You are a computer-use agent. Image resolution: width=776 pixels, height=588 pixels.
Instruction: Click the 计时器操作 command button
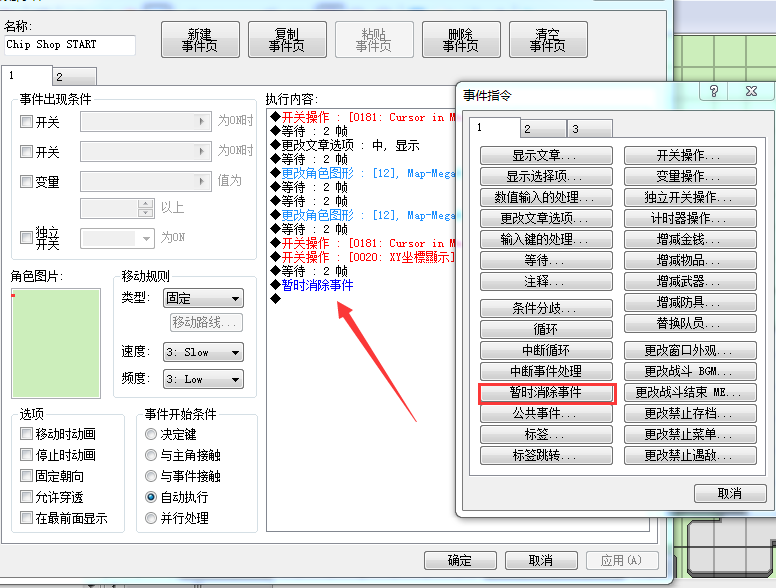[690, 218]
